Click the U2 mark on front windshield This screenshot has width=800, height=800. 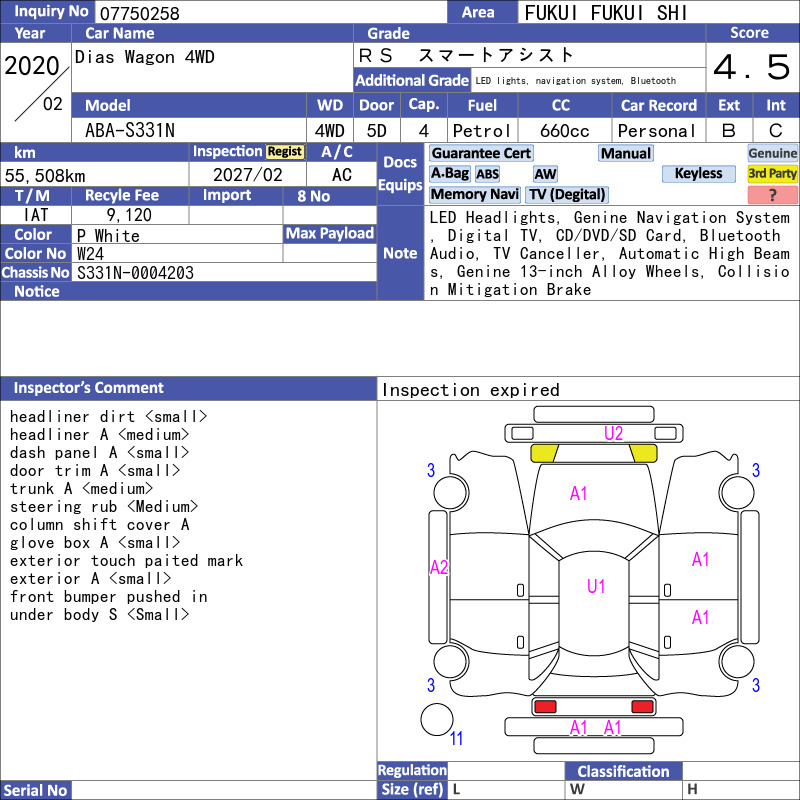(613, 434)
